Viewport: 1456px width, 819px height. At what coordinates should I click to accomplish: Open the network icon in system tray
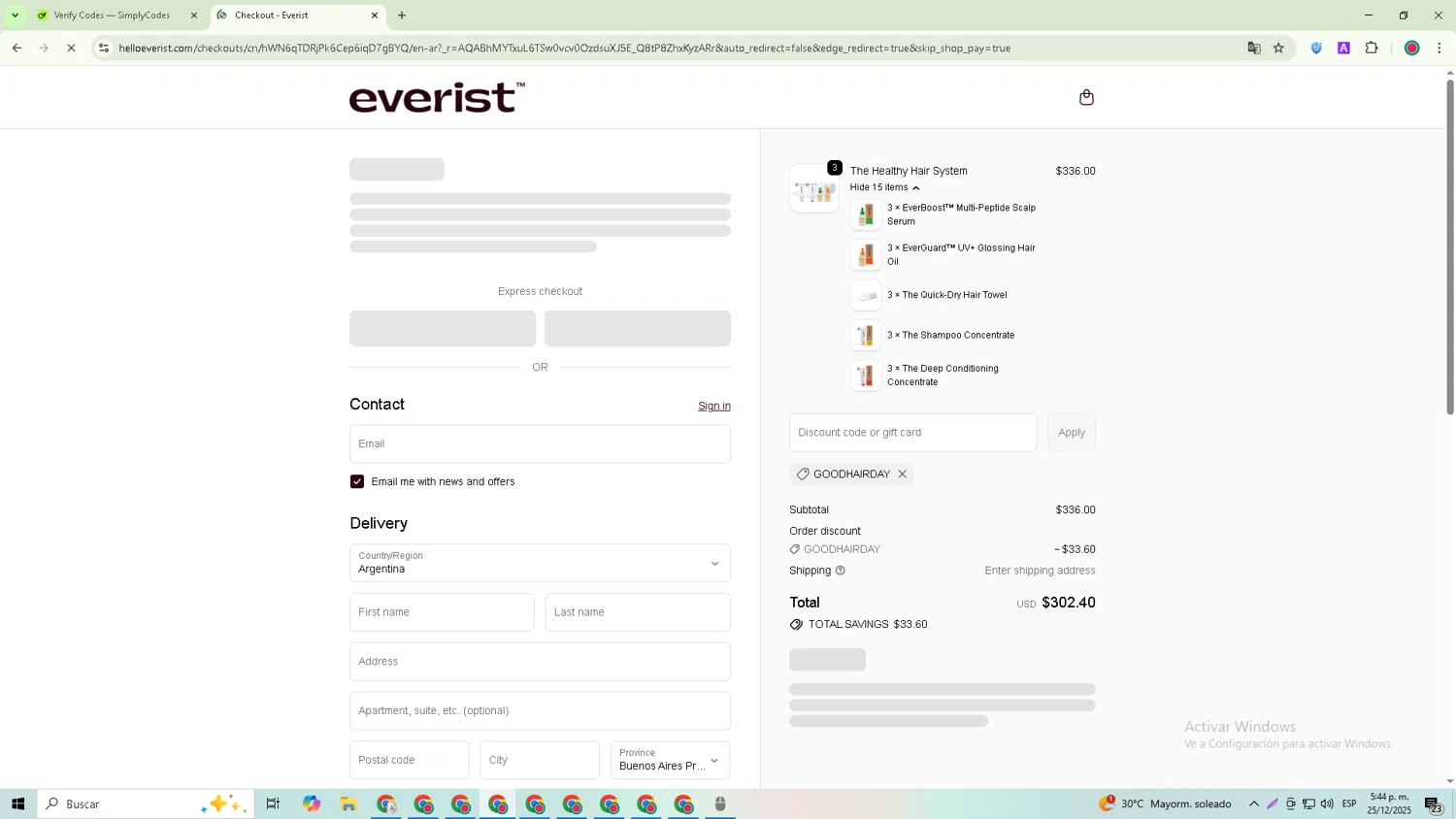click(x=1308, y=803)
